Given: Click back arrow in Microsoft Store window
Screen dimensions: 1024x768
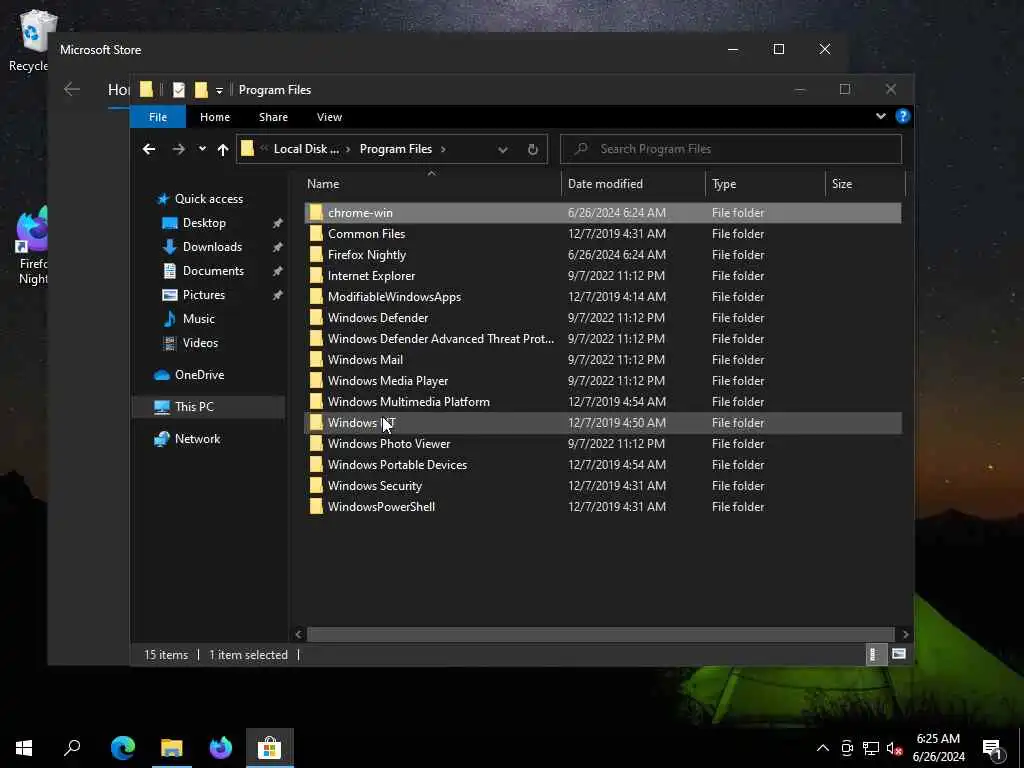Looking at the screenshot, I should pos(72,89).
